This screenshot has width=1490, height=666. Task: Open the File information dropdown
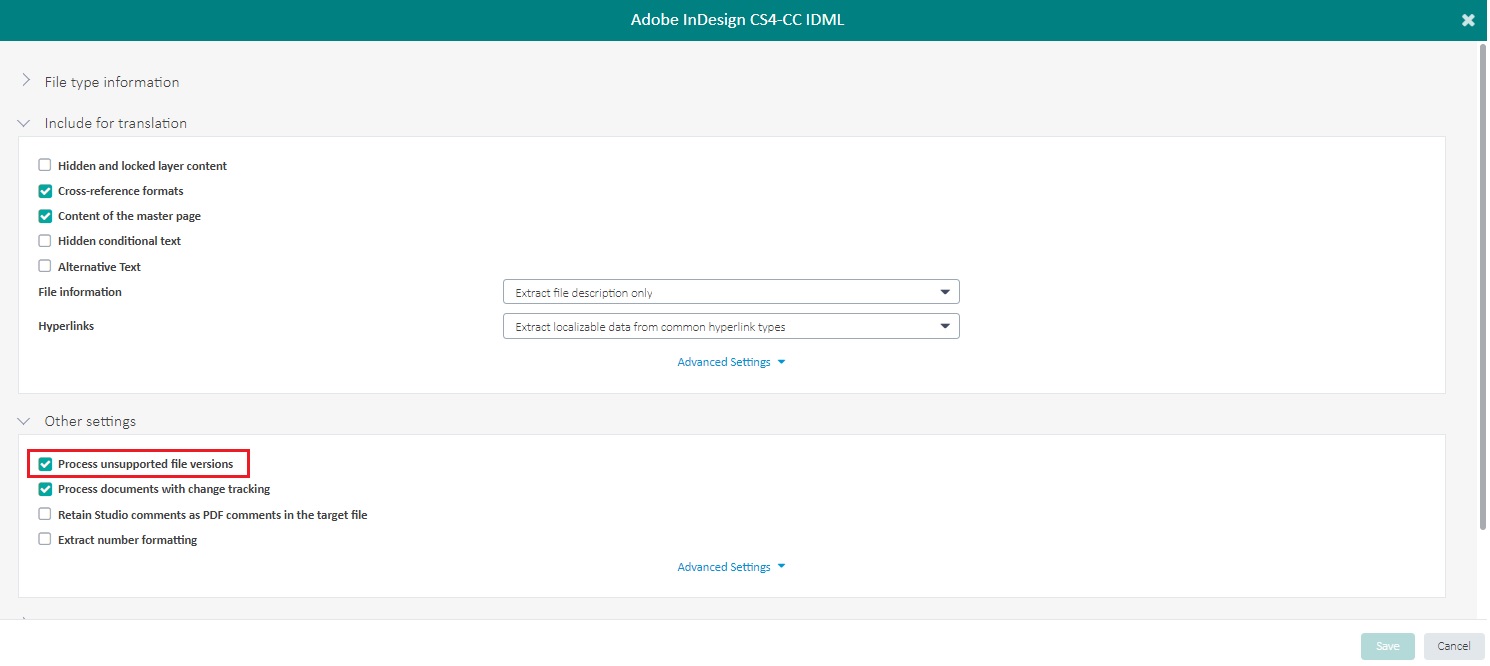coord(731,292)
